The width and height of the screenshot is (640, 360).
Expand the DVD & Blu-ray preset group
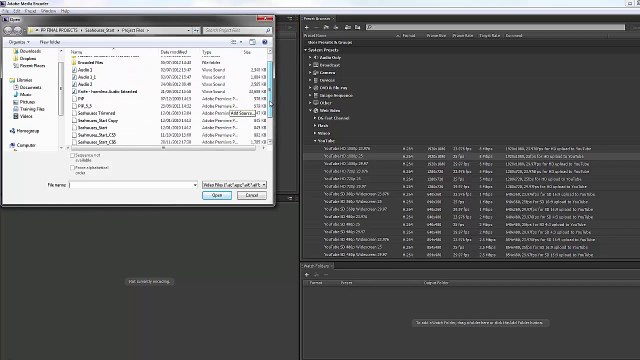tap(310, 88)
